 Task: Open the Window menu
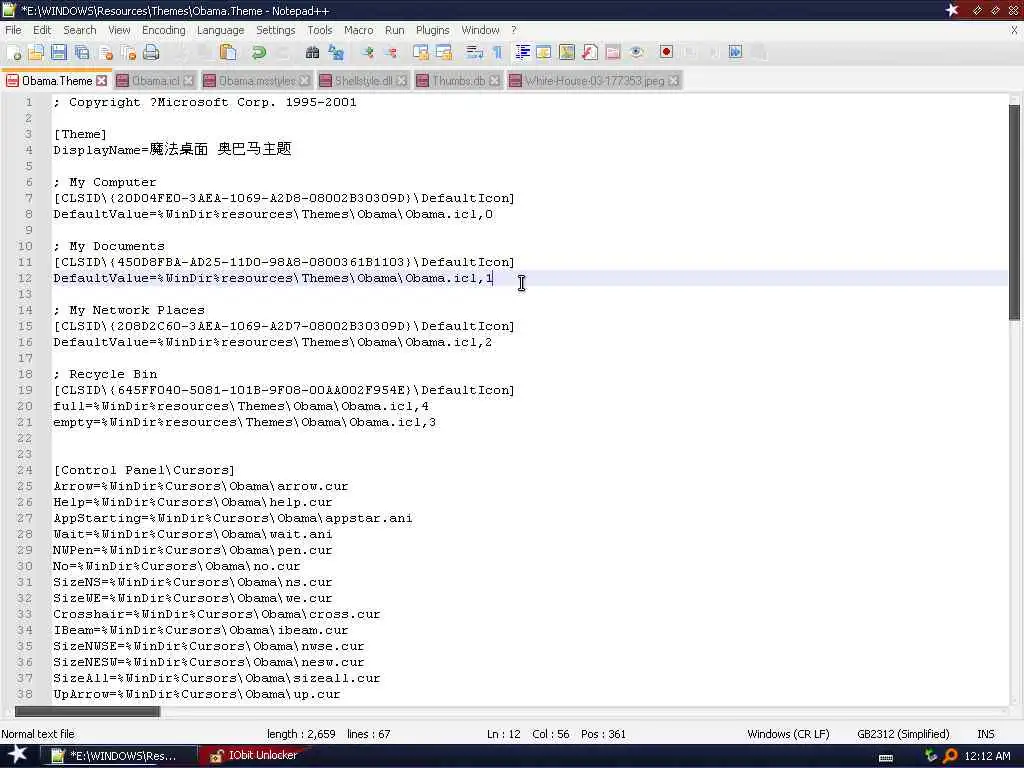[480, 30]
